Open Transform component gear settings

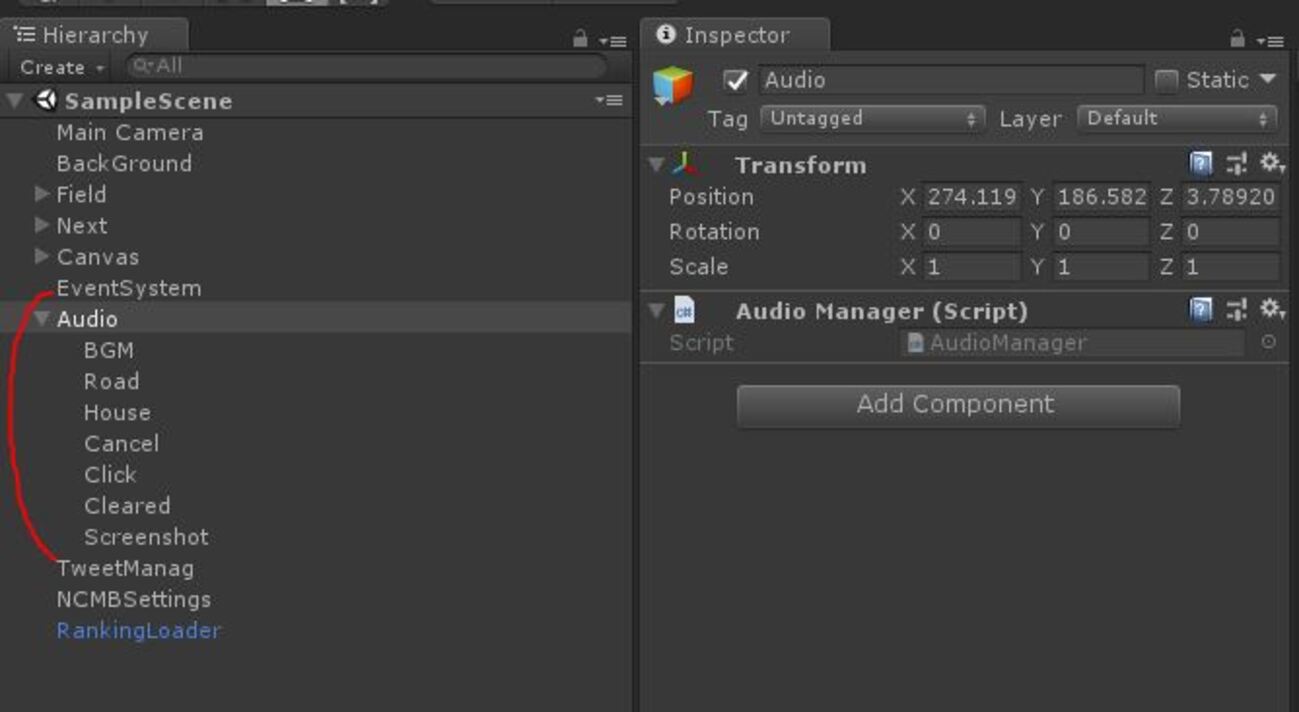(1271, 163)
